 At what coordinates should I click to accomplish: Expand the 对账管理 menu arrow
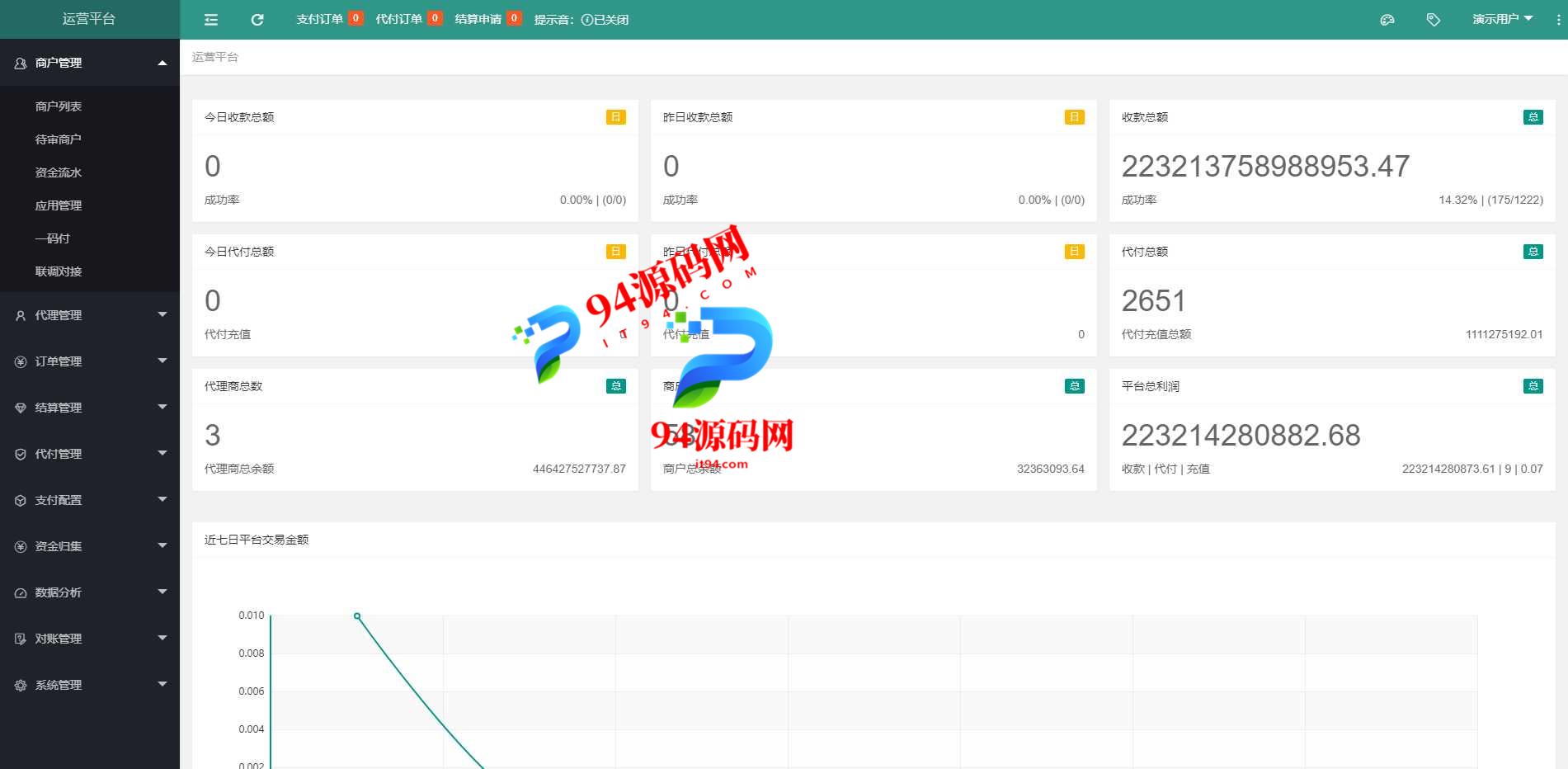click(162, 638)
